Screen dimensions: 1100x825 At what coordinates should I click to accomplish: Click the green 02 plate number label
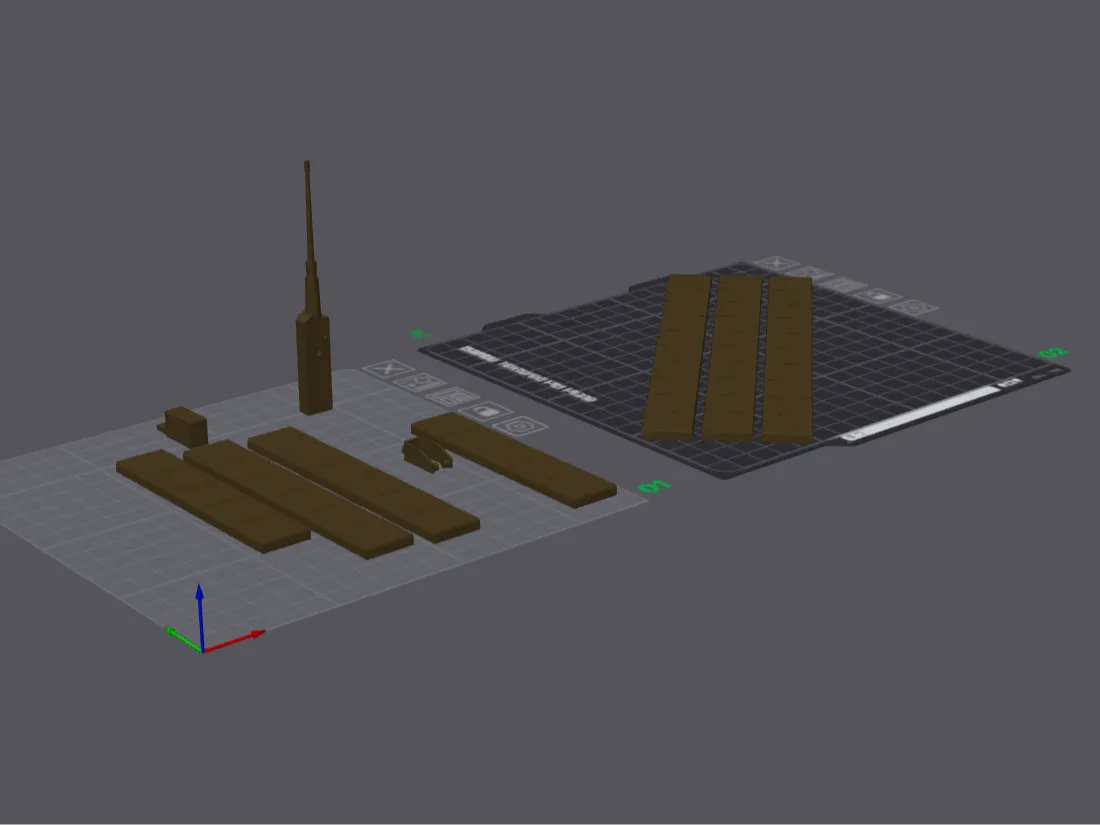tap(1052, 353)
